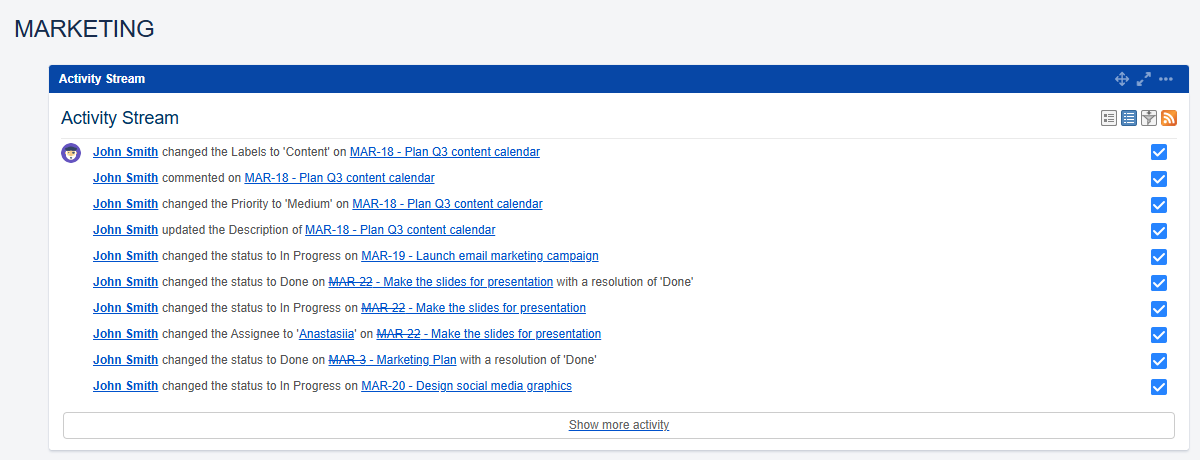Toggle checkbox on MAR-3 Marketing Plan row
Image resolution: width=1200 pixels, height=460 pixels.
coord(1159,360)
